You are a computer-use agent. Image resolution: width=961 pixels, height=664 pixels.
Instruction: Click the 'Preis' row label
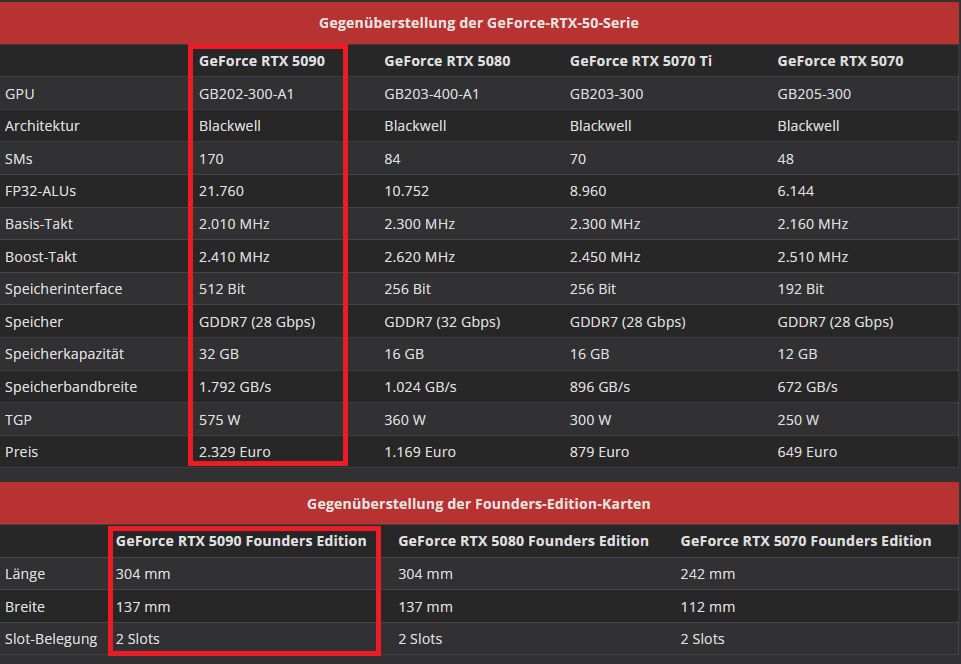pyautogui.click(x=21, y=452)
